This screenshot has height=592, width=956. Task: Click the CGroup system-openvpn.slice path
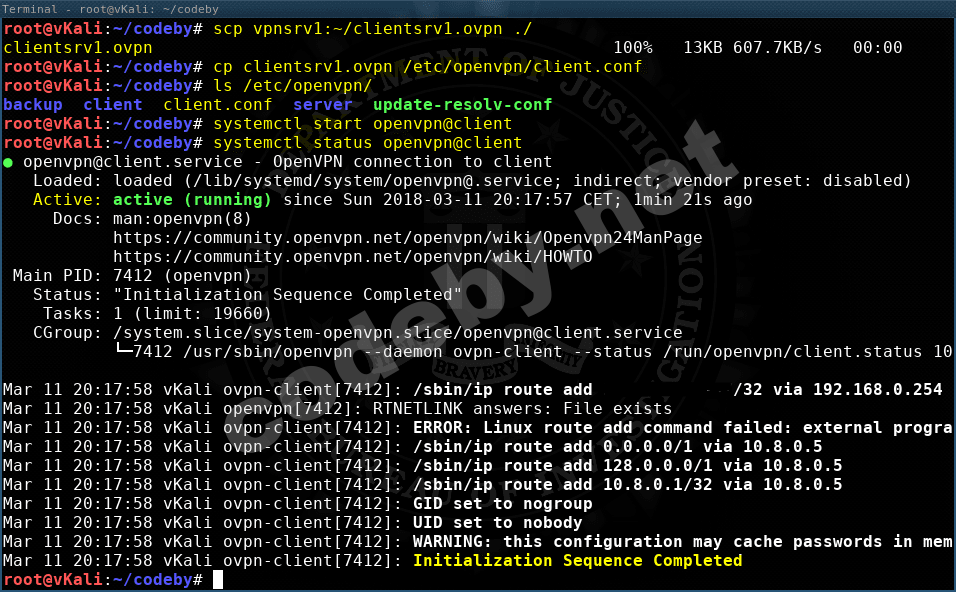coord(398,333)
